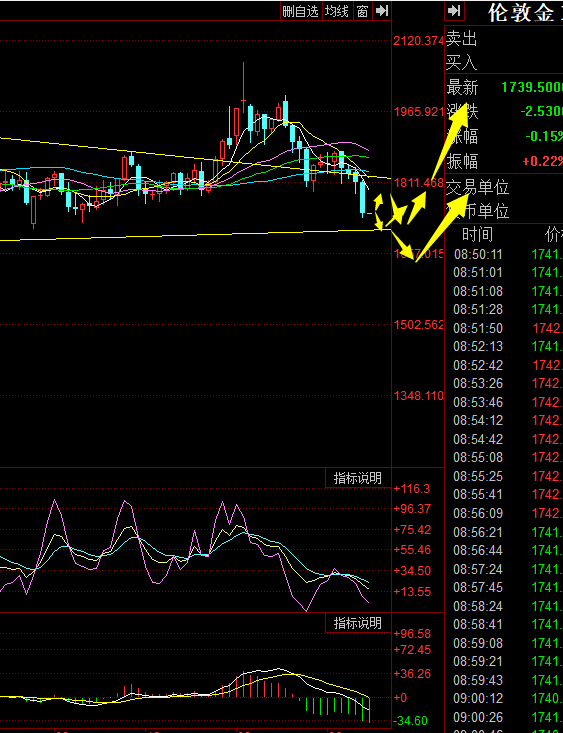Click the arrow-to-bar icon left of 伦敦金
Screen dimensions: 563x733
click(x=455, y=11)
